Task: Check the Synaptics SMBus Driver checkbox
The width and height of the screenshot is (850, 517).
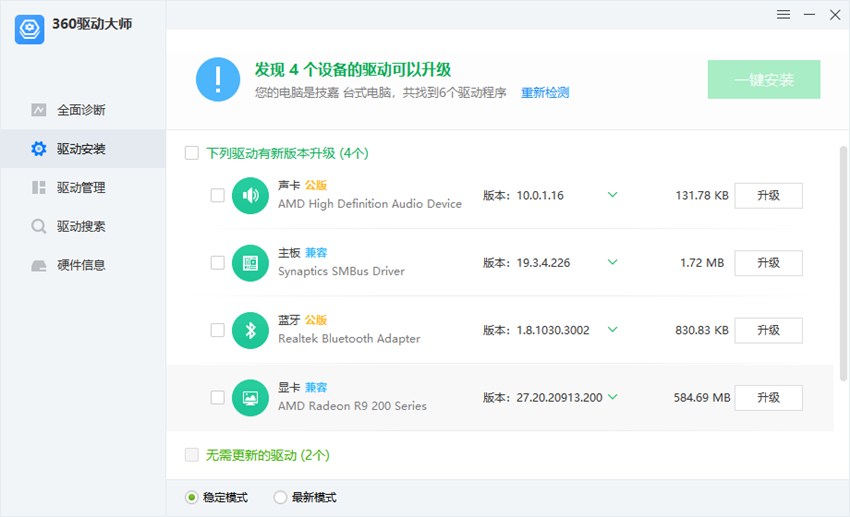Action: click(217, 263)
